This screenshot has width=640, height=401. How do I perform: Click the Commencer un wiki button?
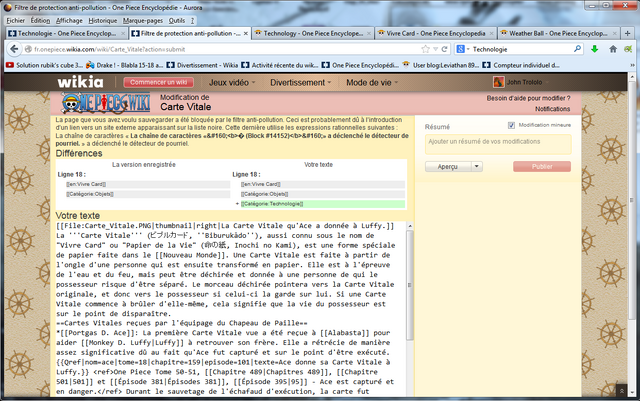click(158, 82)
